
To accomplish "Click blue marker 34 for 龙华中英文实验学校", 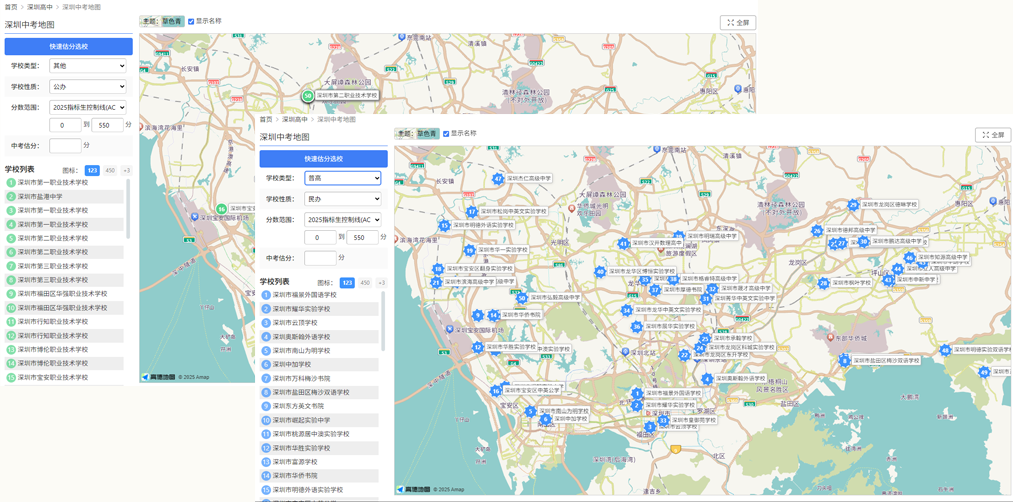I will click(x=626, y=310).
